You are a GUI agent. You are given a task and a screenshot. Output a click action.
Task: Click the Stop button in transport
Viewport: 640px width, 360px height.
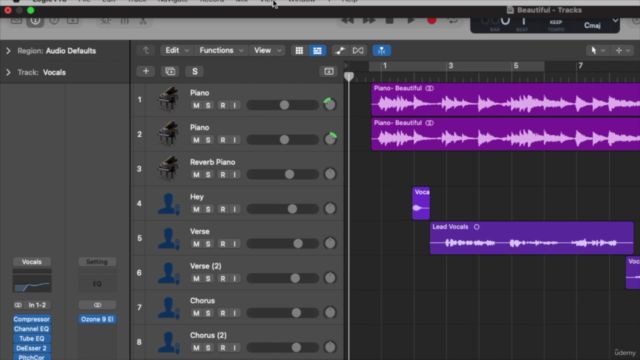click(389, 20)
